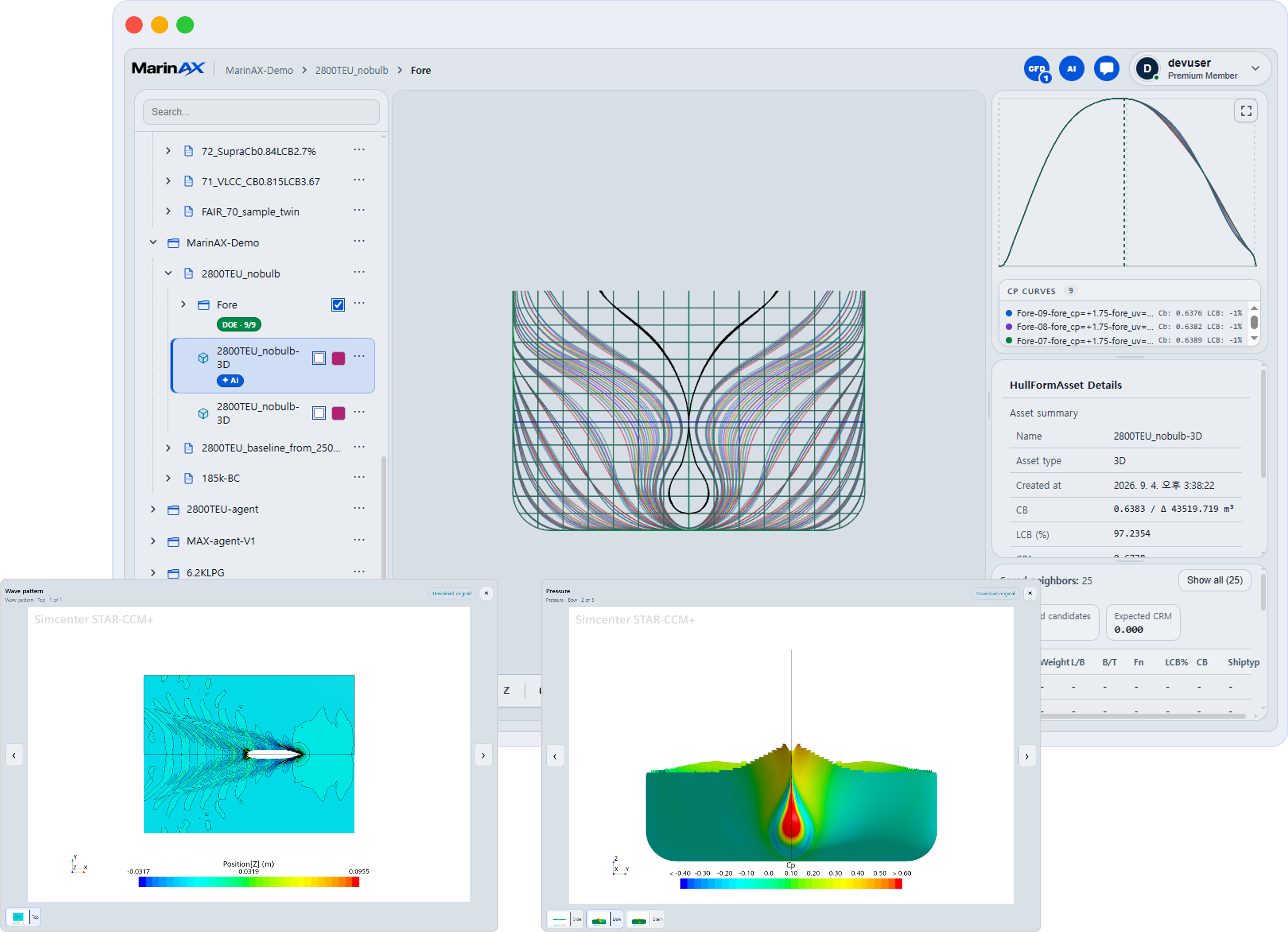Open more options for Fore folder
The height and width of the screenshot is (932, 1288).
[359, 304]
